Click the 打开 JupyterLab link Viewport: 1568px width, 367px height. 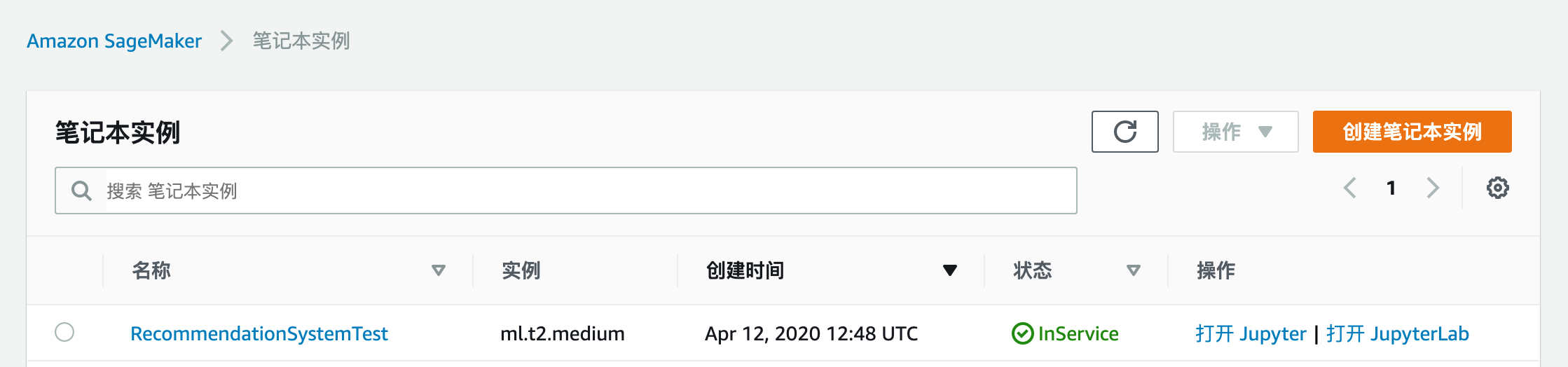[x=1398, y=333]
